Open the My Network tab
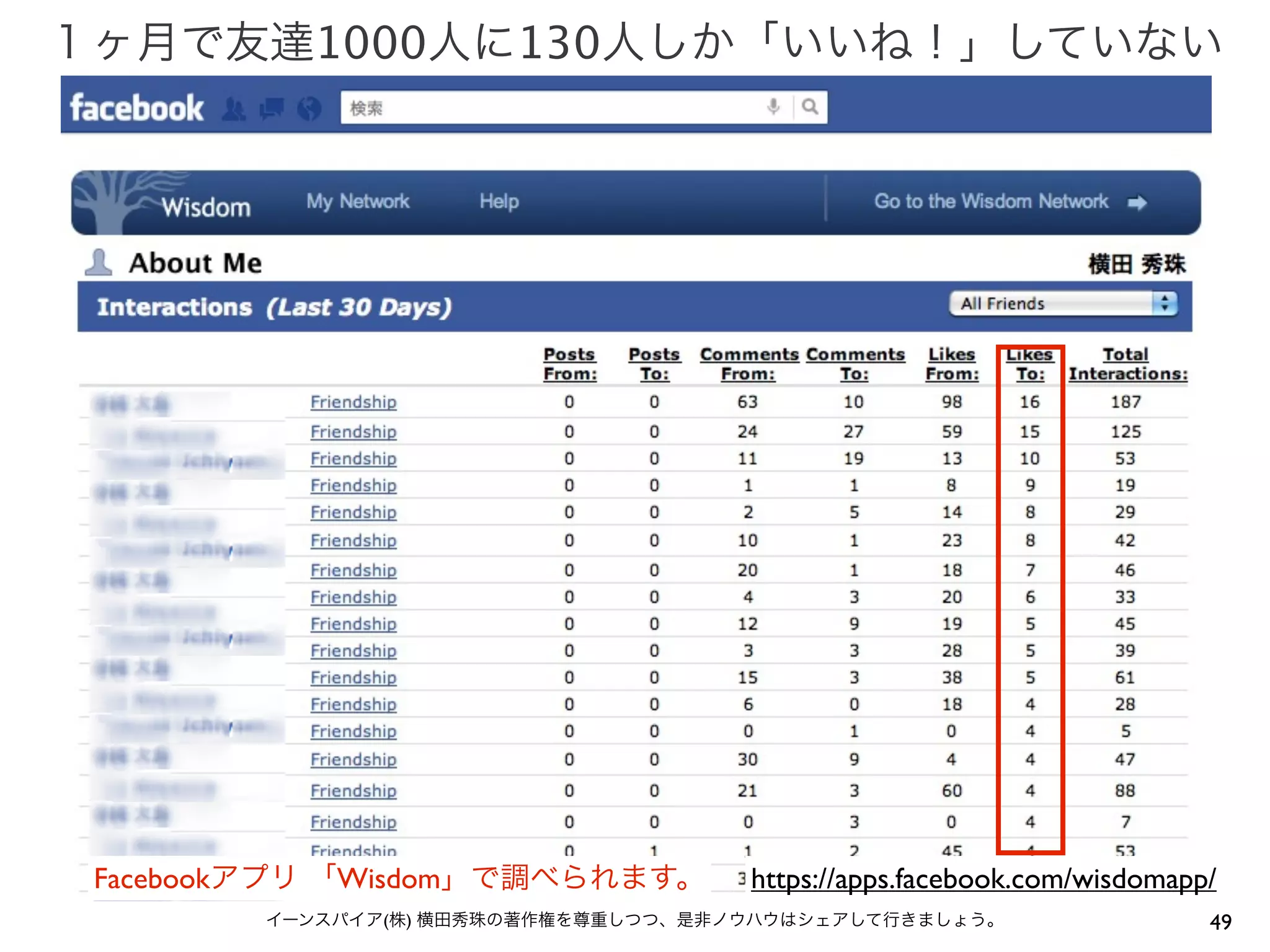 point(358,201)
